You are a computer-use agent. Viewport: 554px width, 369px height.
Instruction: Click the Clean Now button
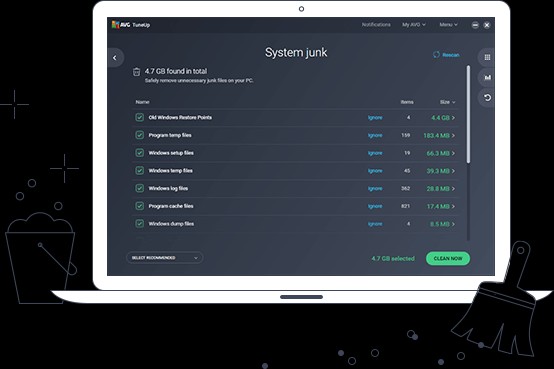pyautogui.click(x=448, y=258)
